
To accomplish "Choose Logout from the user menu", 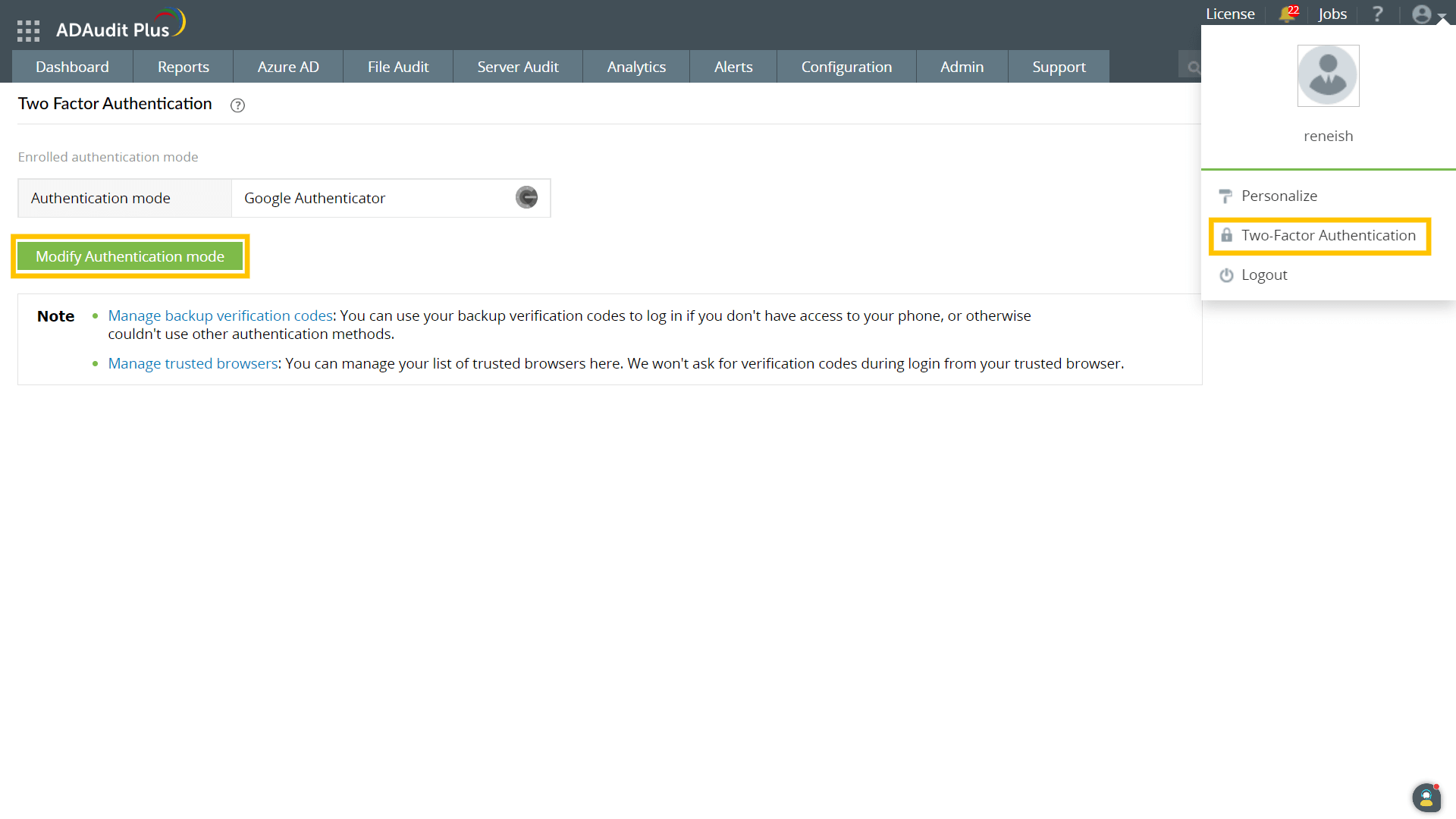I will [x=1263, y=275].
